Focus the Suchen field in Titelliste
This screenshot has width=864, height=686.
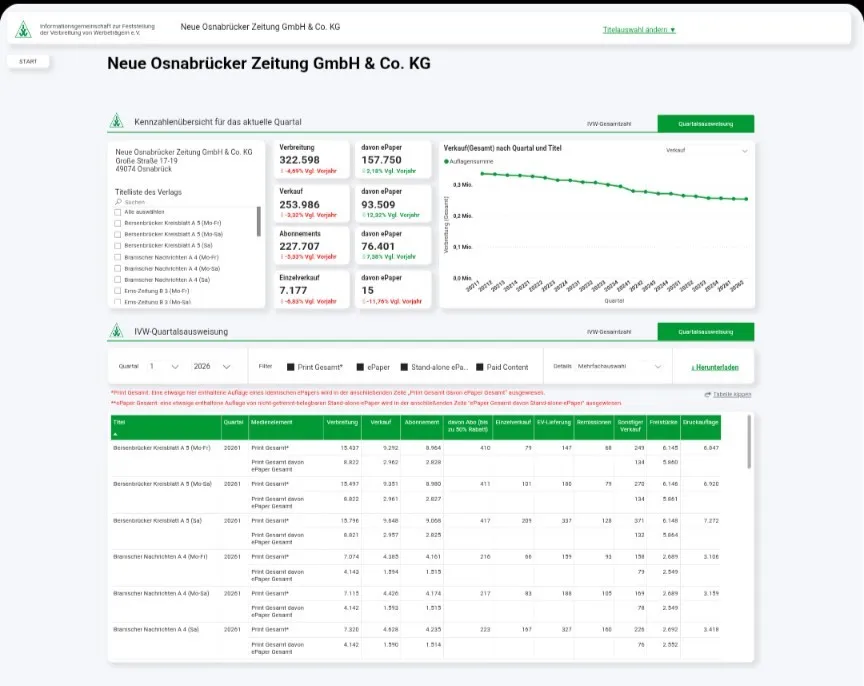coord(185,202)
